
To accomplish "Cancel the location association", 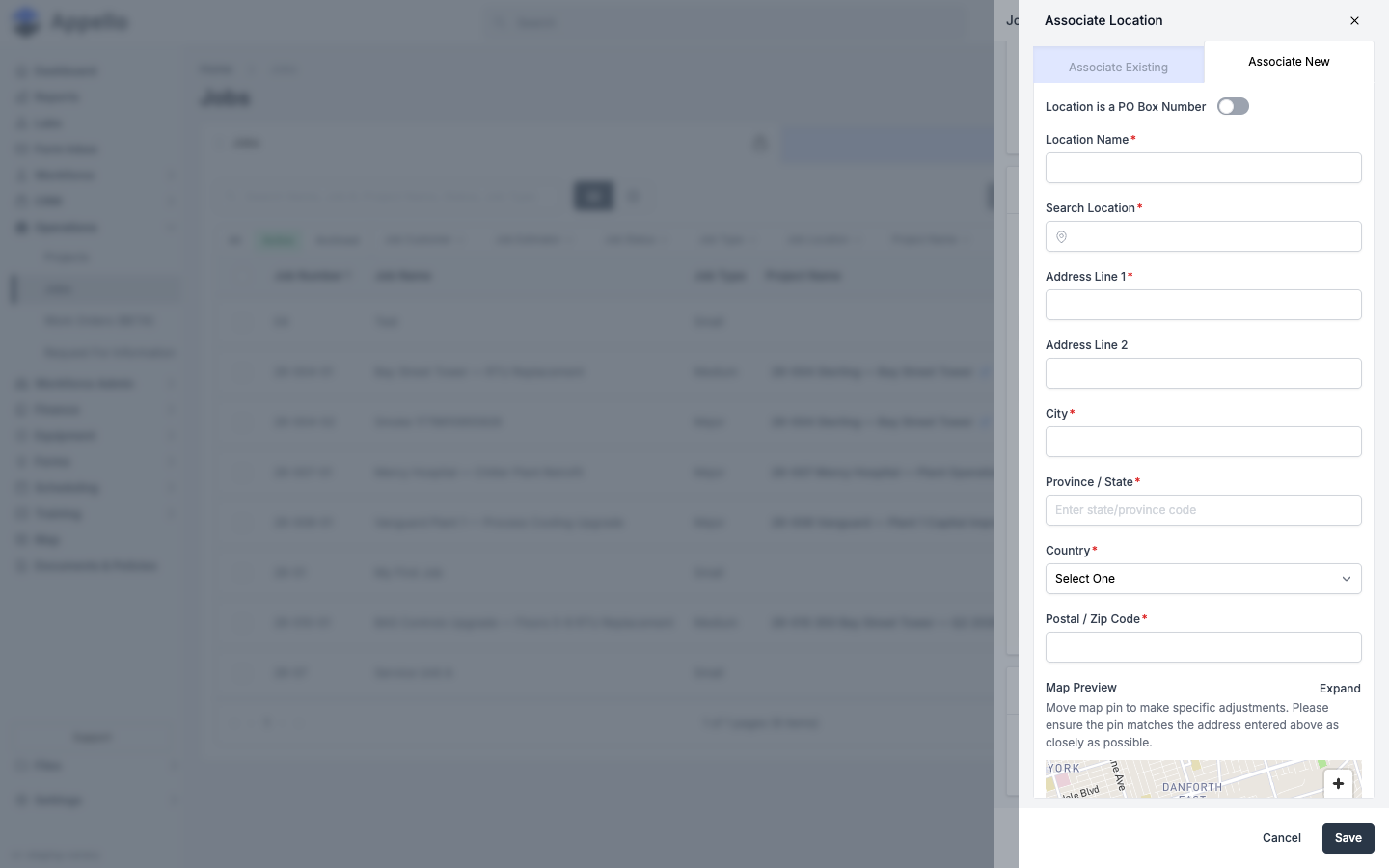I will pyautogui.click(x=1281, y=838).
